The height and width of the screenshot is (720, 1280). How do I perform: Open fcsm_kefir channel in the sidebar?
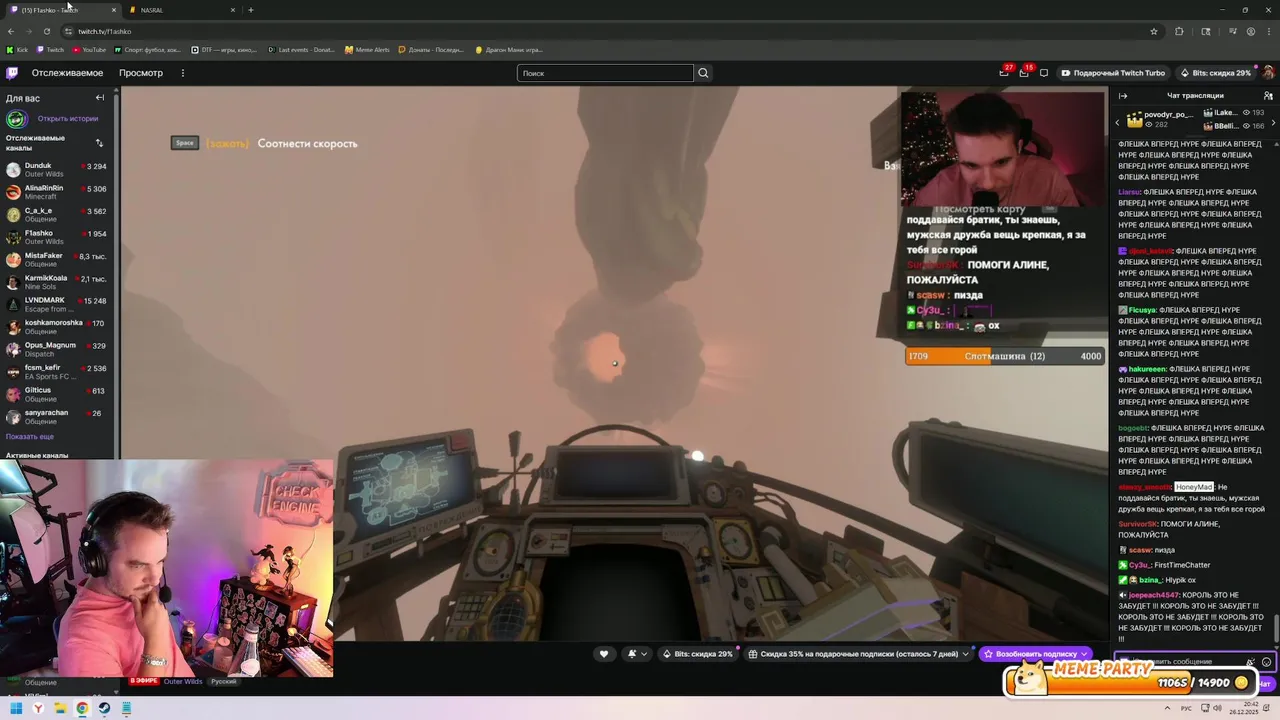[58, 372]
